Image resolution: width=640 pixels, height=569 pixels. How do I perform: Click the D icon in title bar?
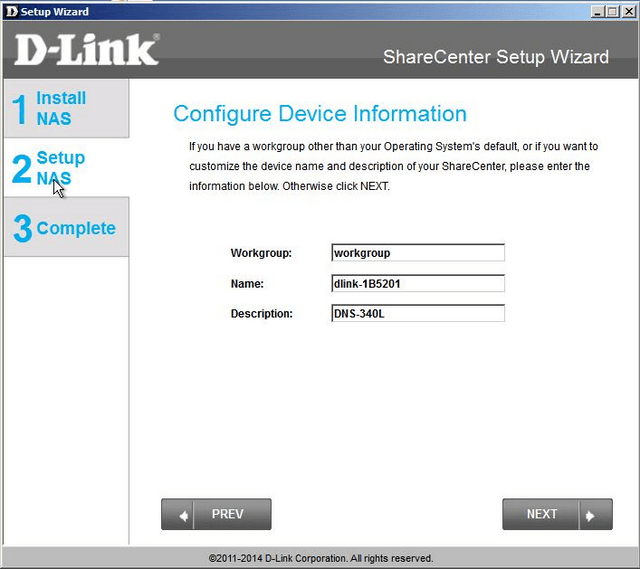(12, 11)
